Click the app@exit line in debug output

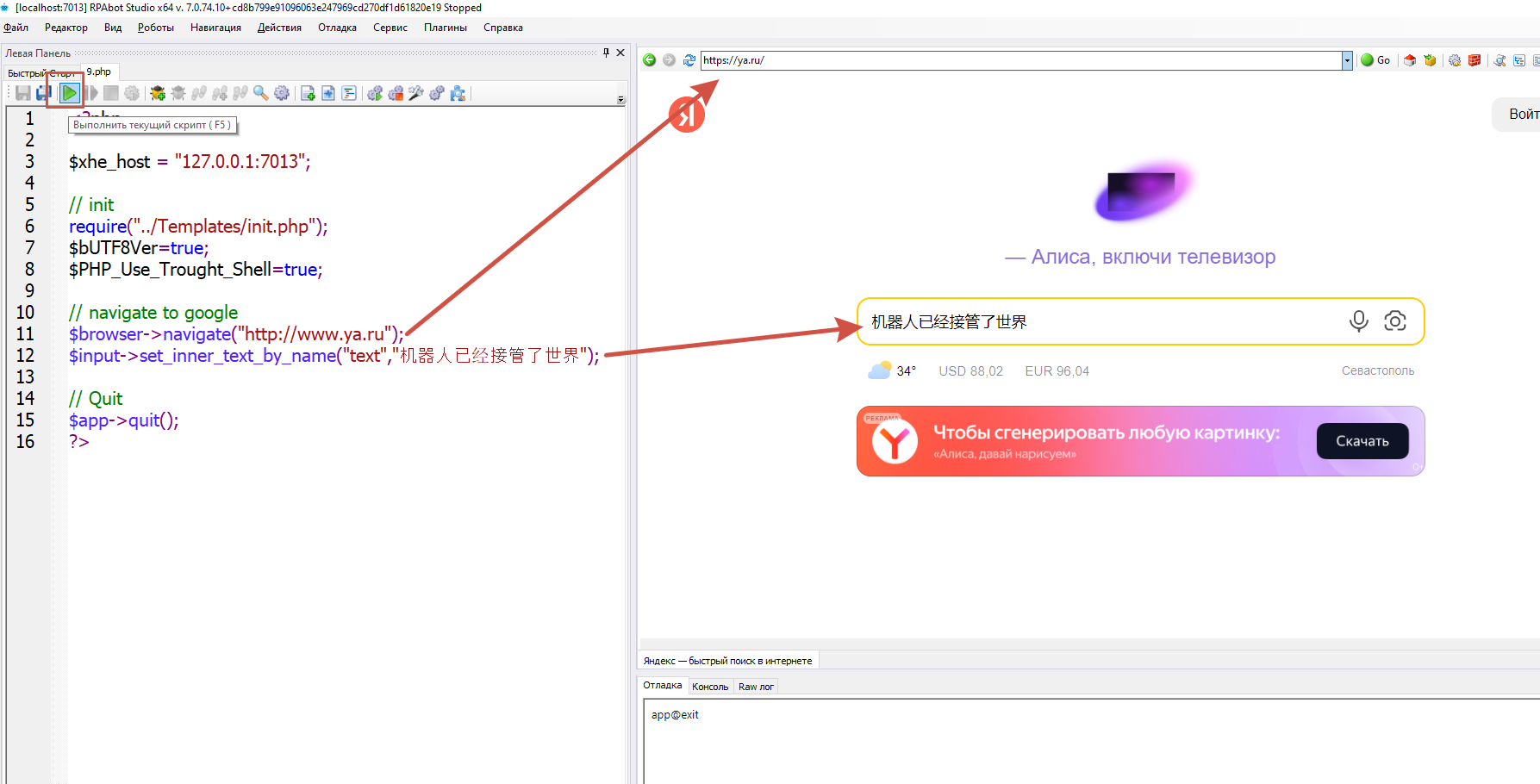click(675, 714)
